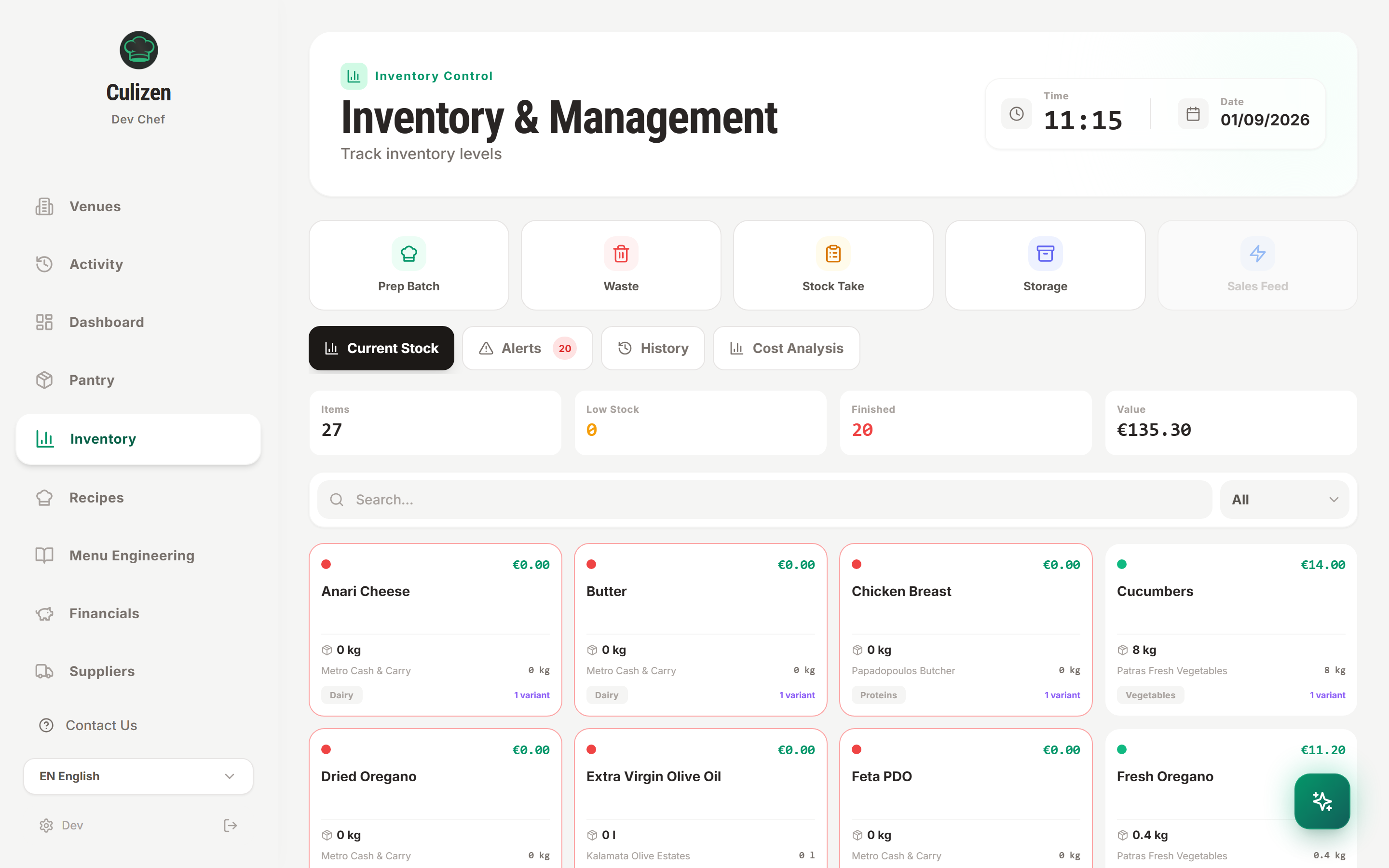Open Suppliers from the sidebar
Image resolution: width=1389 pixels, height=868 pixels.
[x=138, y=671]
